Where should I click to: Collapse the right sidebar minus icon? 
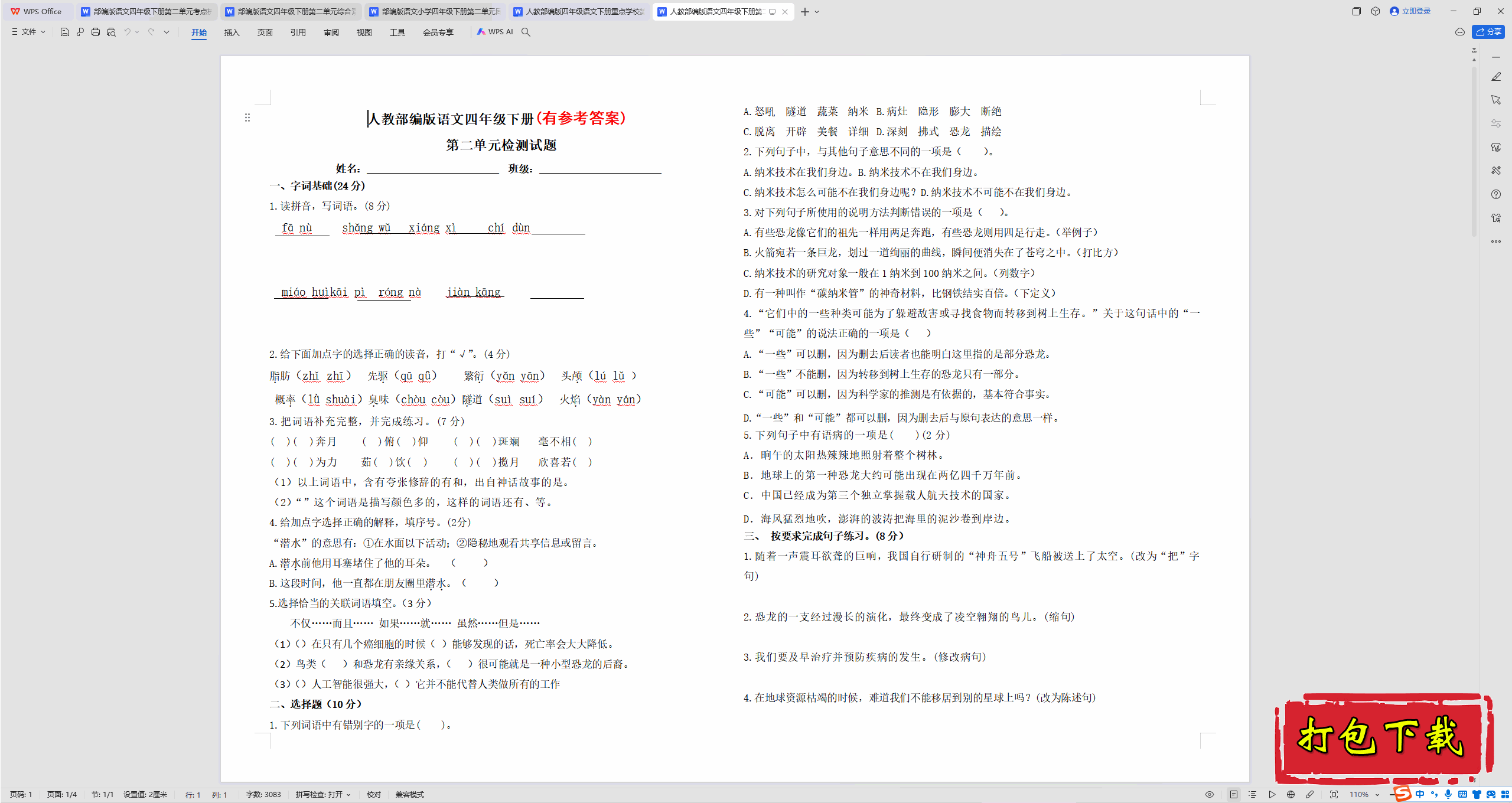tap(1496, 57)
